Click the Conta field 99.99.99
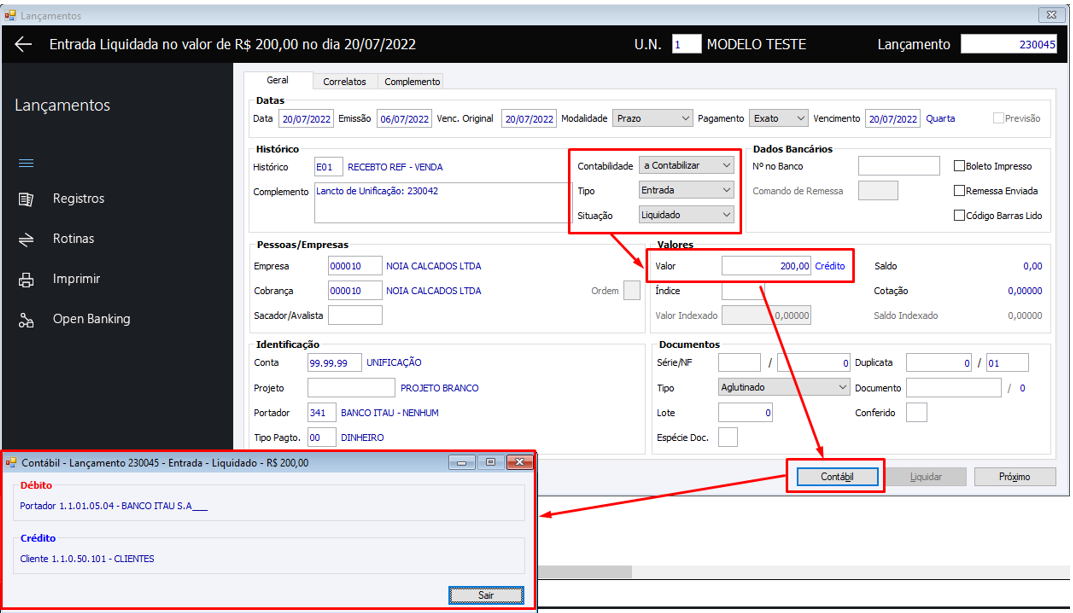Viewport: 1073px width, 613px height. pos(335,363)
